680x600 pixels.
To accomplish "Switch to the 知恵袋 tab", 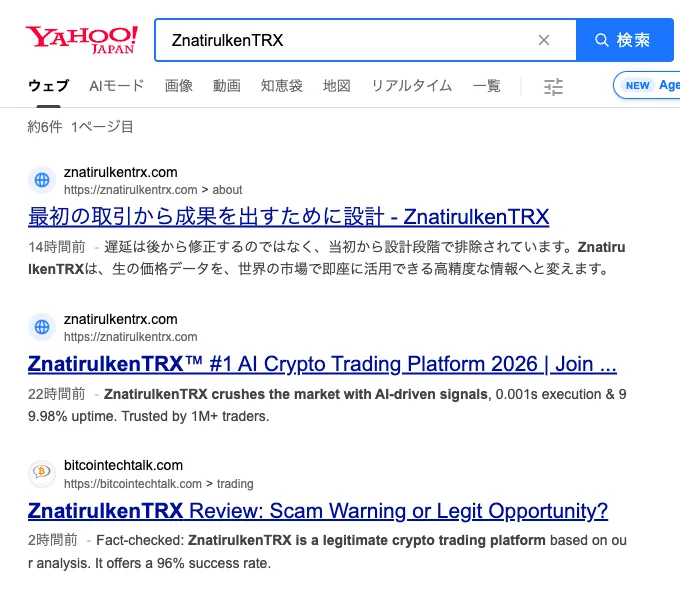I will [282, 86].
